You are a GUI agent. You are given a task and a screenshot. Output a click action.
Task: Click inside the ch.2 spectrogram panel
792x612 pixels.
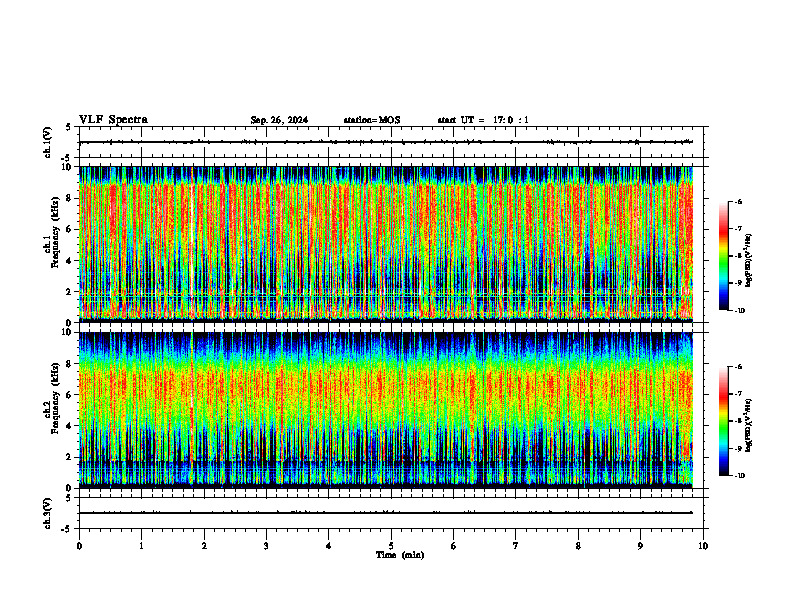pyautogui.click(x=386, y=410)
